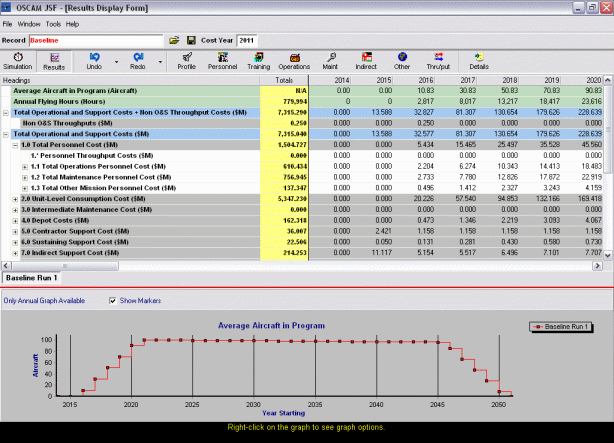Image resolution: width=614 pixels, height=443 pixels.
Task: Click the table scroll down arrow
Action: coord(608,255)
